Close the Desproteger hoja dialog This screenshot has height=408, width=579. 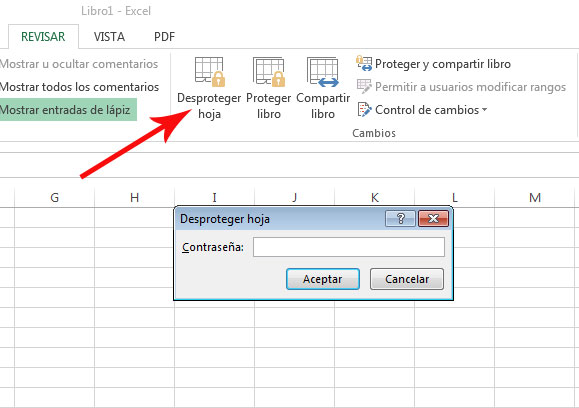pos(434,219)
